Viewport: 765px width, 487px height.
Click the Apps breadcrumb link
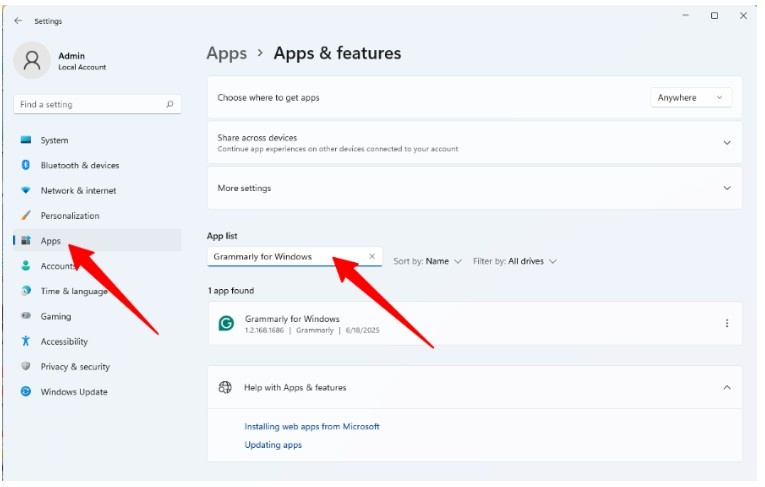226,53
